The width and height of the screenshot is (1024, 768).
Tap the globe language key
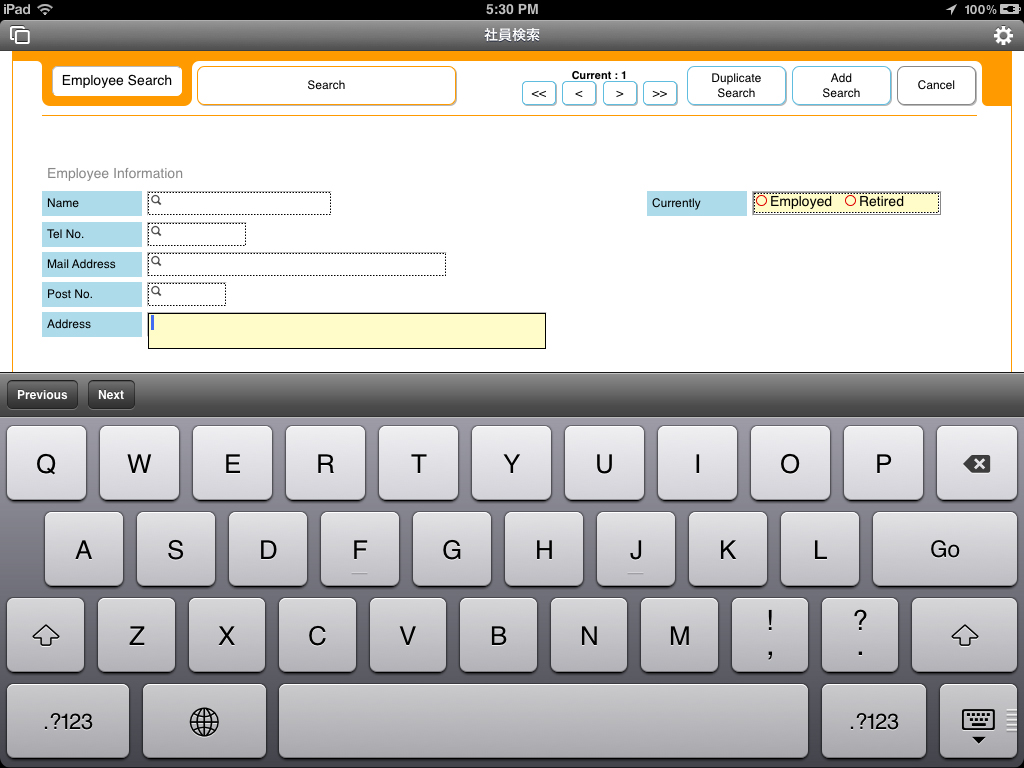click(204, 721)
